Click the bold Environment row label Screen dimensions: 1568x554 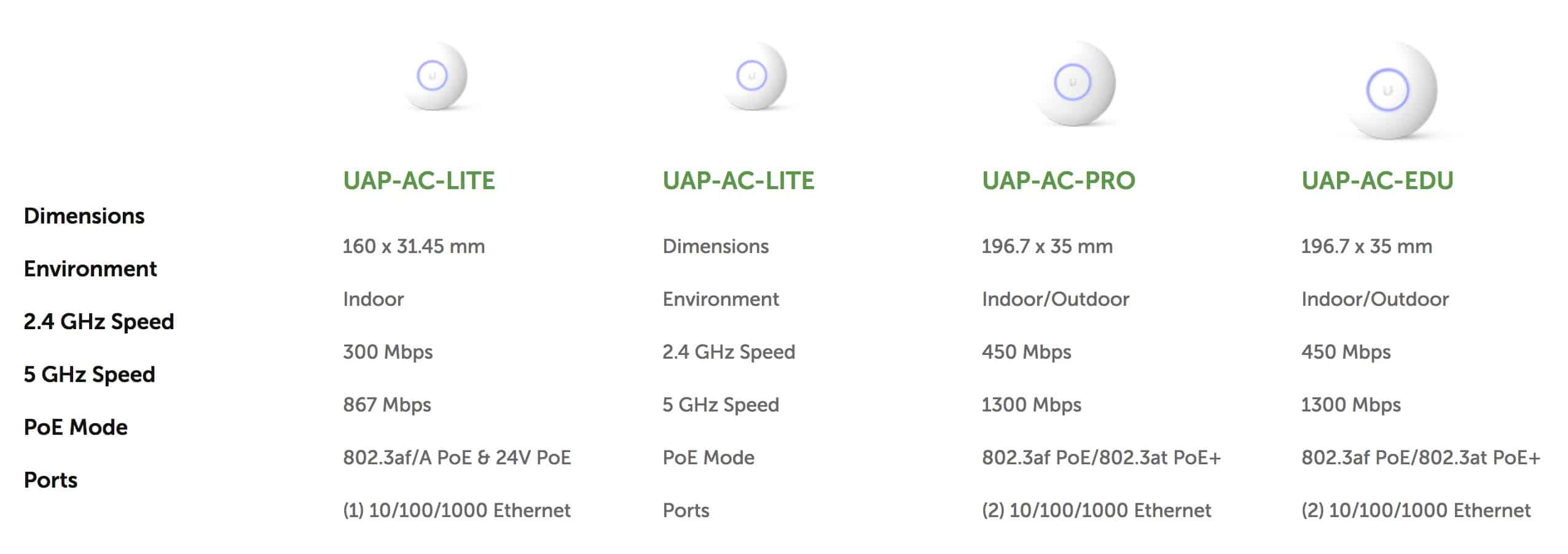(90, 269)
